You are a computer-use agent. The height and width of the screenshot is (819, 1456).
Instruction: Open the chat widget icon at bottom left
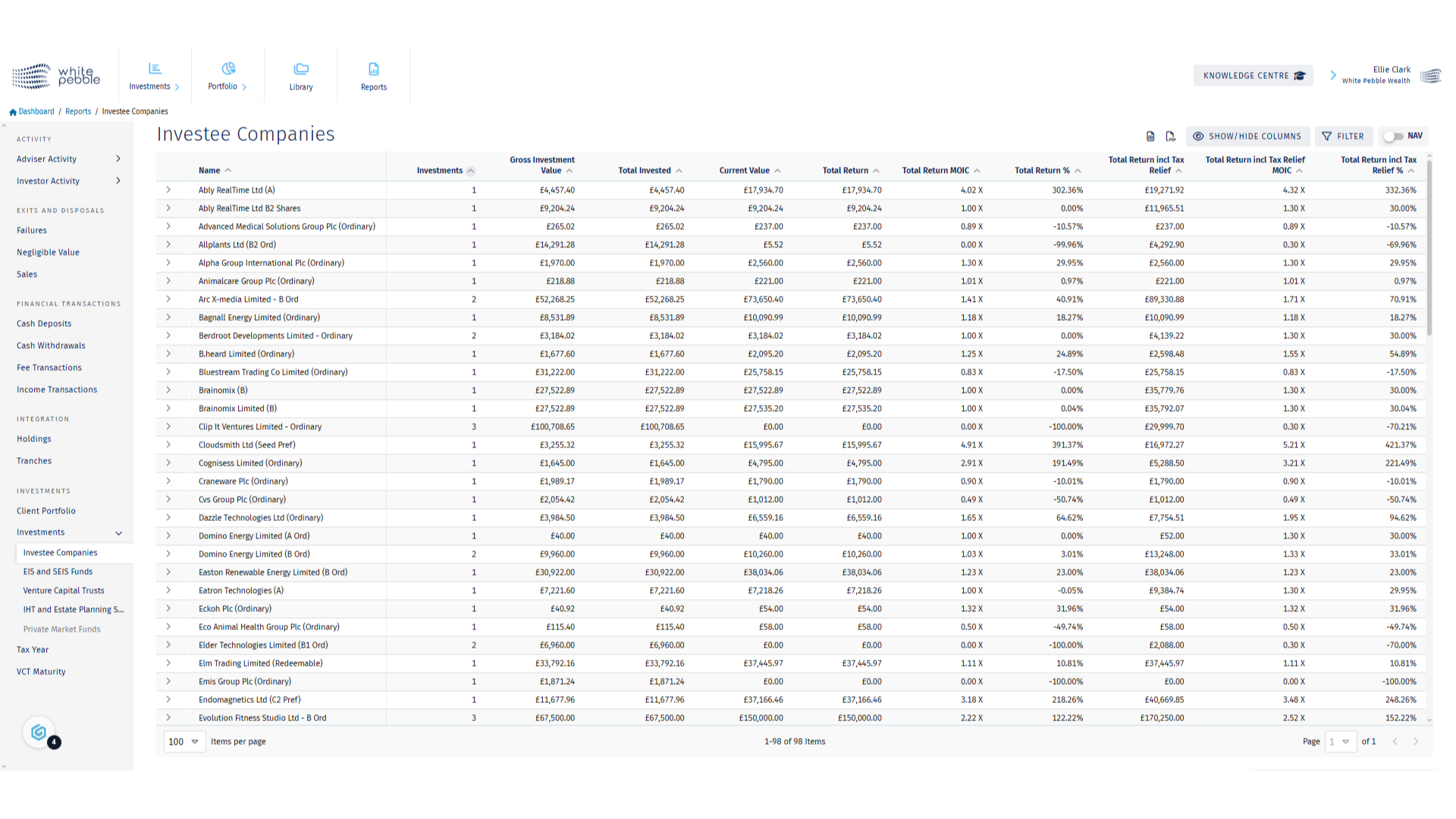39,733
